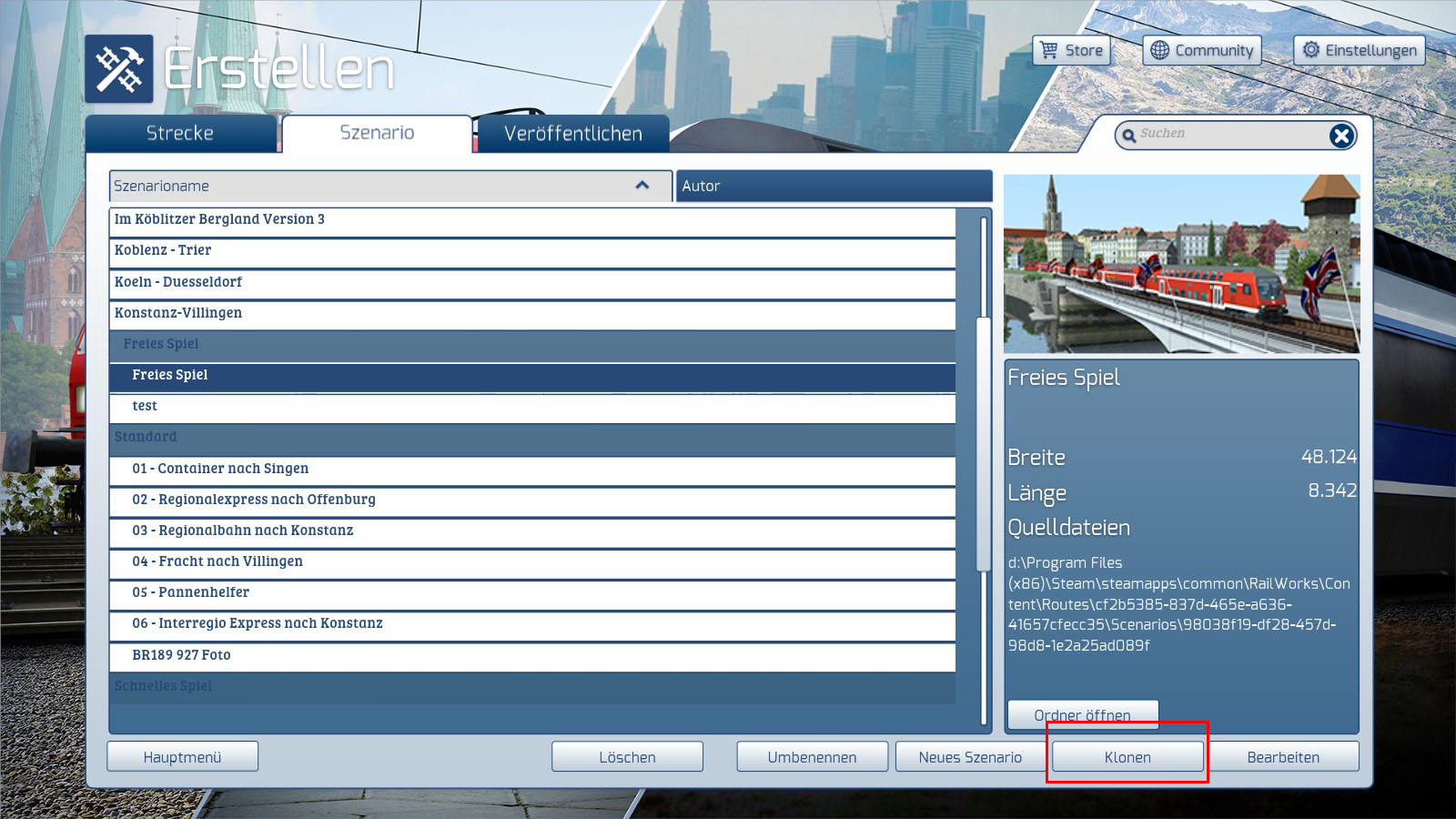The height and width of the screenshot is (819, 1456).
Task: Collapse the Freies Spiel group header
Action: [x=532, y=345]
